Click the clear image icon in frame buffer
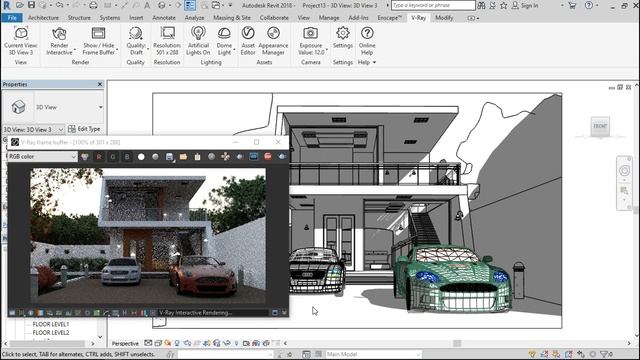The image size is (640, 360). click(x=198, y=157)
